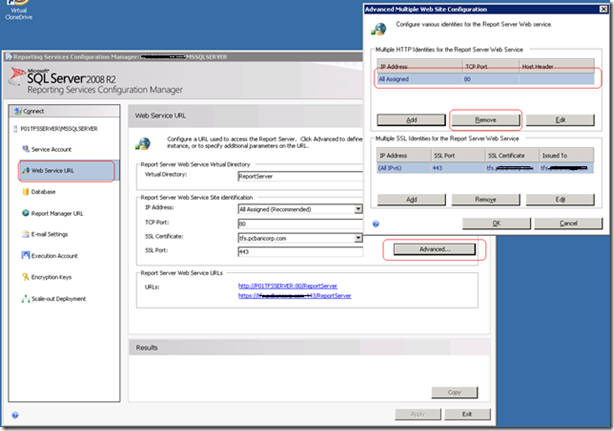Image resolution: width=614 pixels, height=431 pixels.
Task: Click the server node icon
Action: 15,129
